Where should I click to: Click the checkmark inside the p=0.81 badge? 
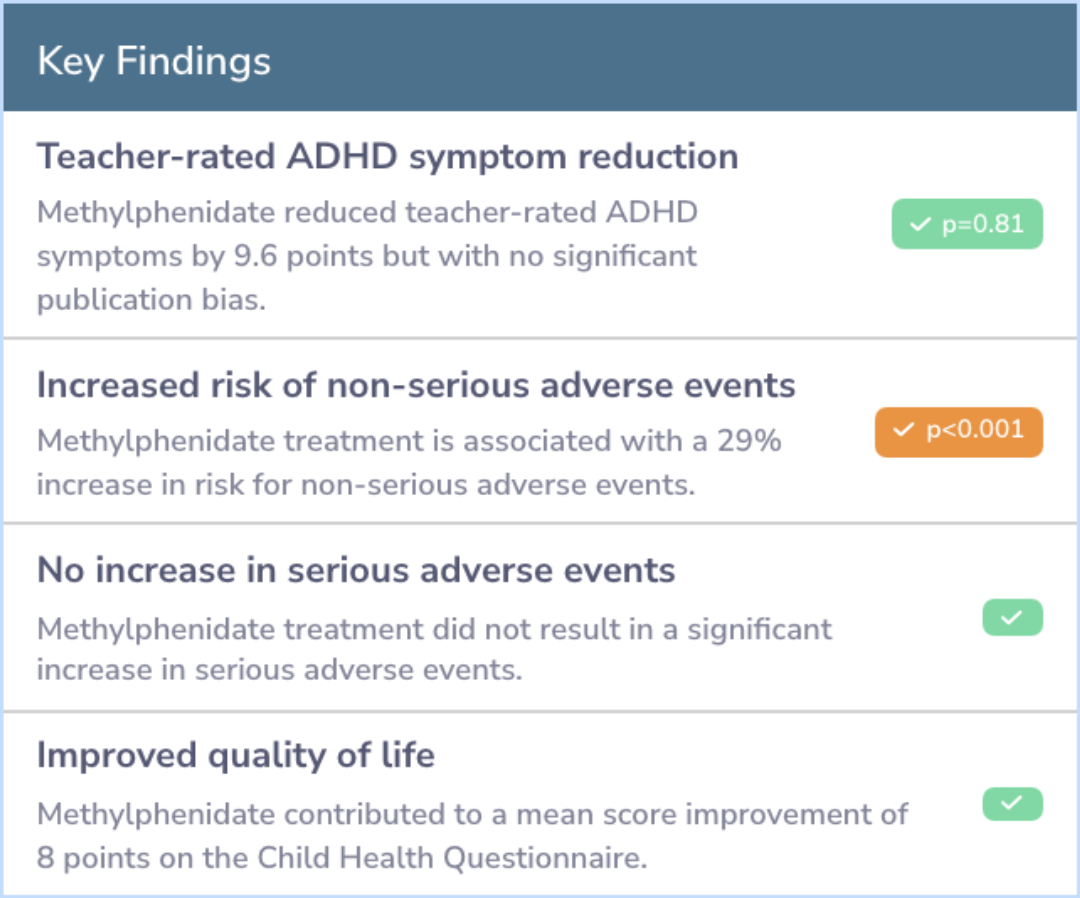920,224
